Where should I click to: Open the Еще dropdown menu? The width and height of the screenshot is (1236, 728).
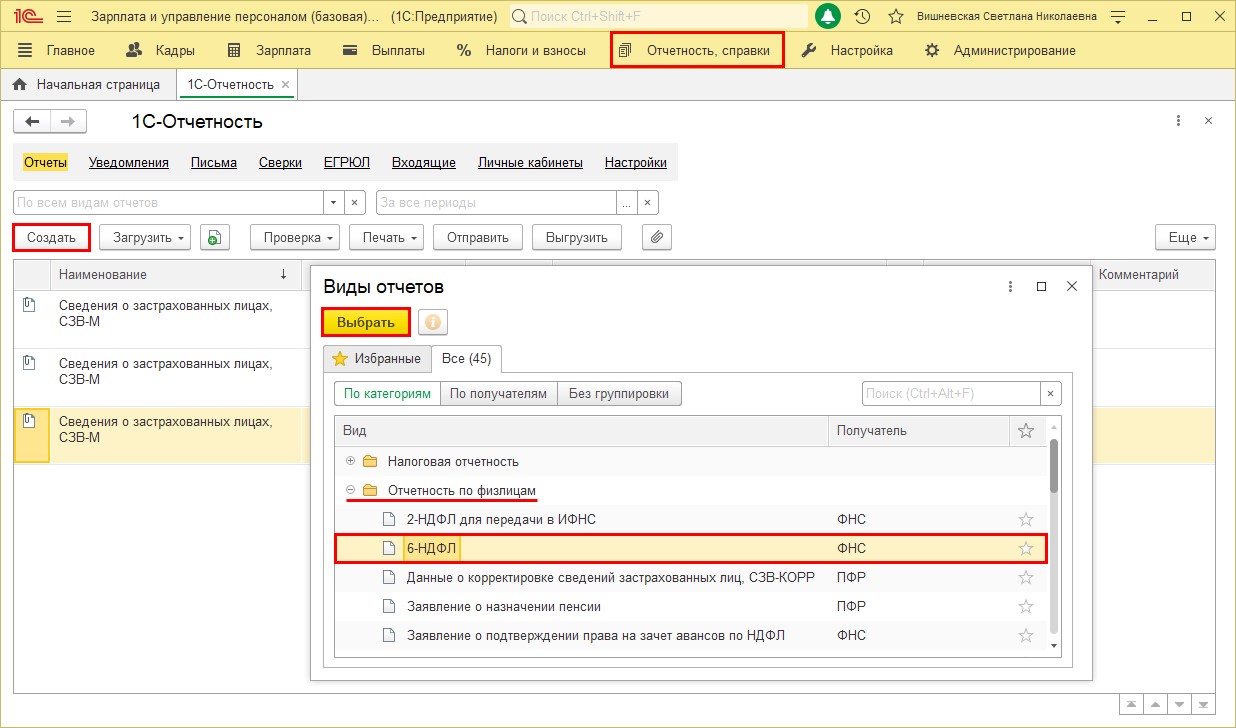[x=1185, y=237]
